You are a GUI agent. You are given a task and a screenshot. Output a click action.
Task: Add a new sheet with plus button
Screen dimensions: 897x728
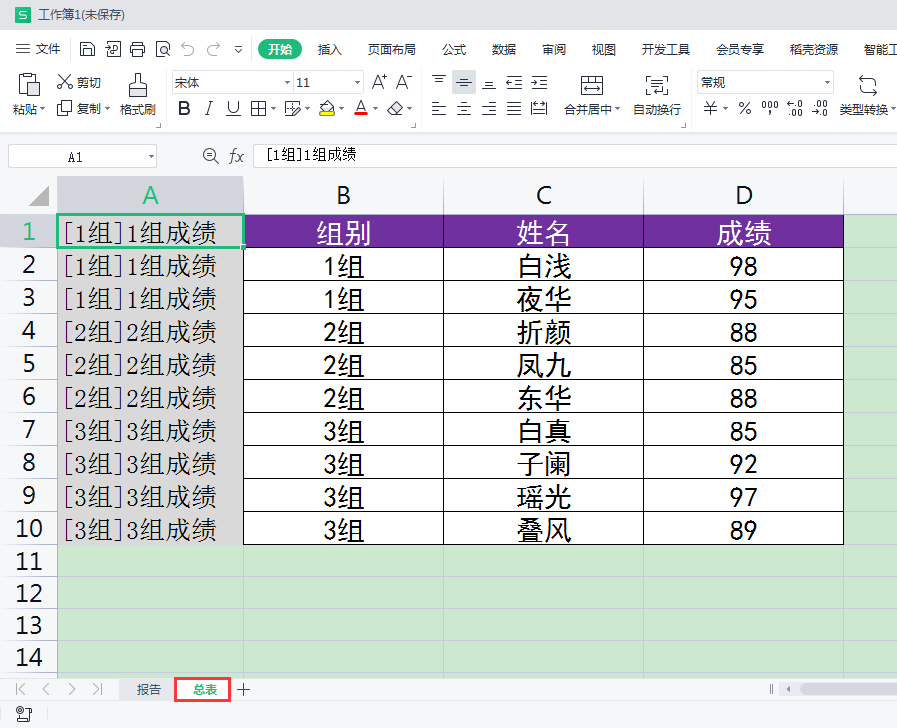(244, 690)
